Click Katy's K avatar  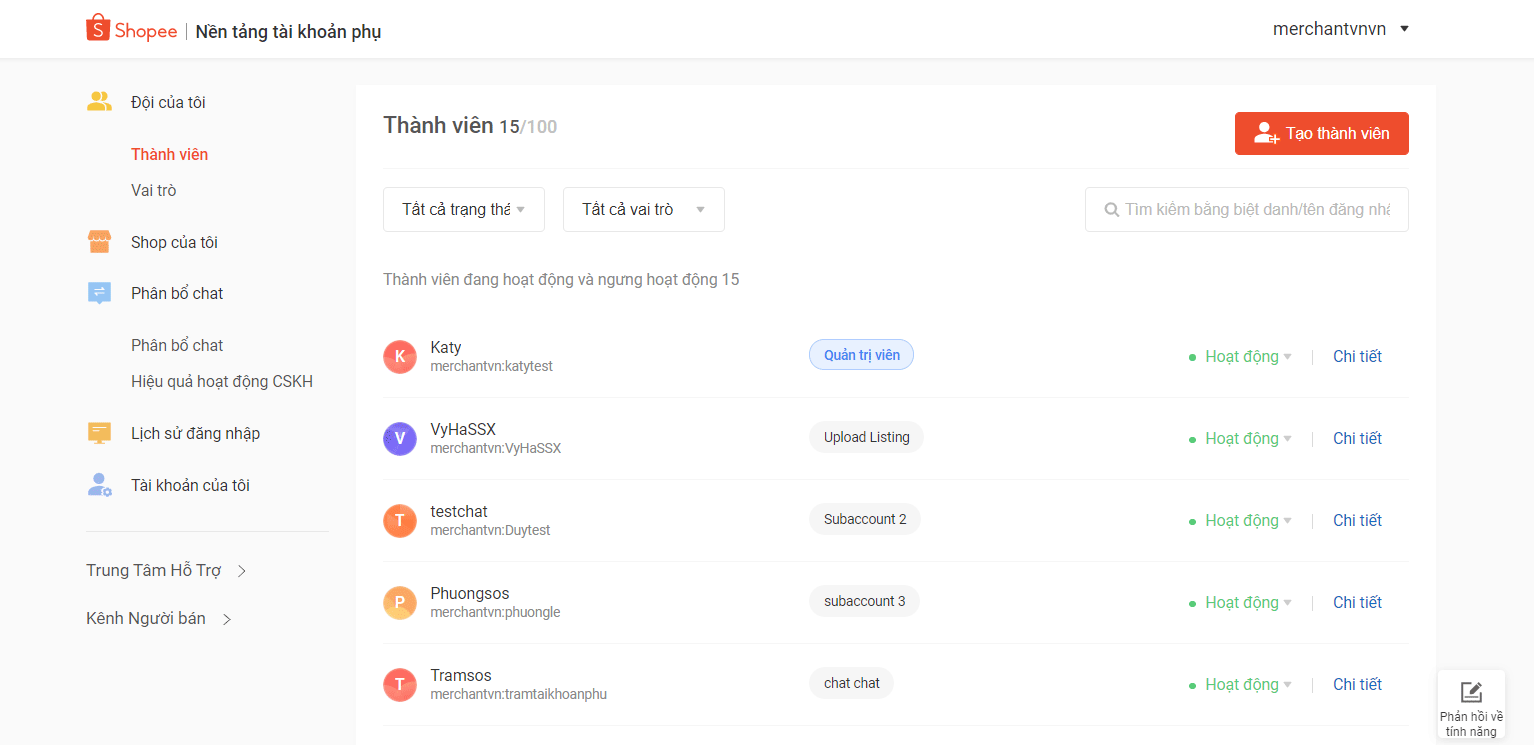point(400,357)
